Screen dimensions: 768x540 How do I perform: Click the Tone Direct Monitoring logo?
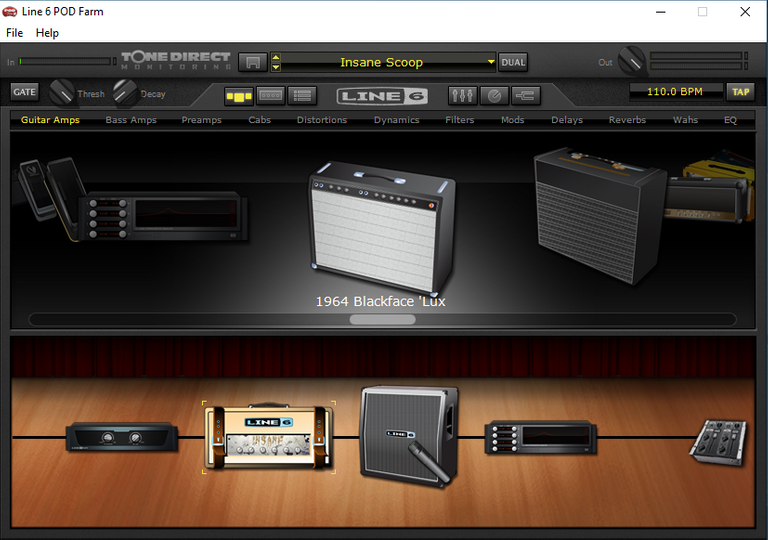pos(176,61)
